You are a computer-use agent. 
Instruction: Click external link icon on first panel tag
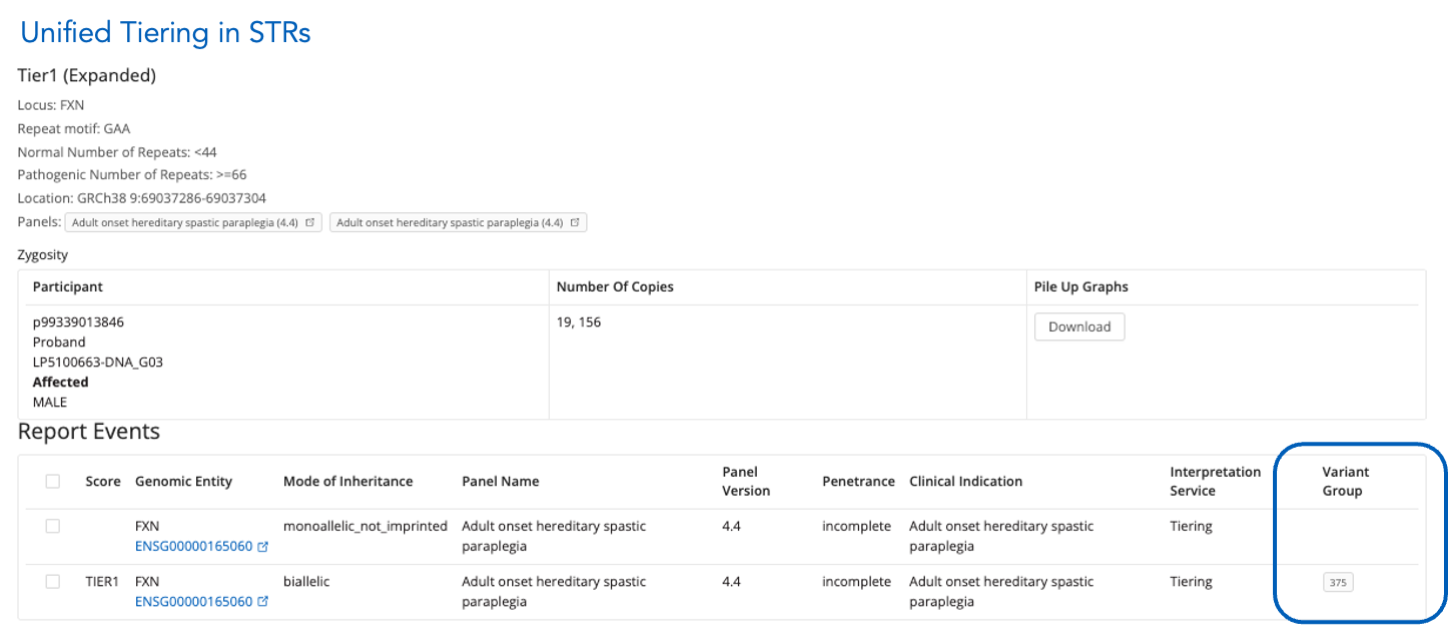[x=310, y=223]
